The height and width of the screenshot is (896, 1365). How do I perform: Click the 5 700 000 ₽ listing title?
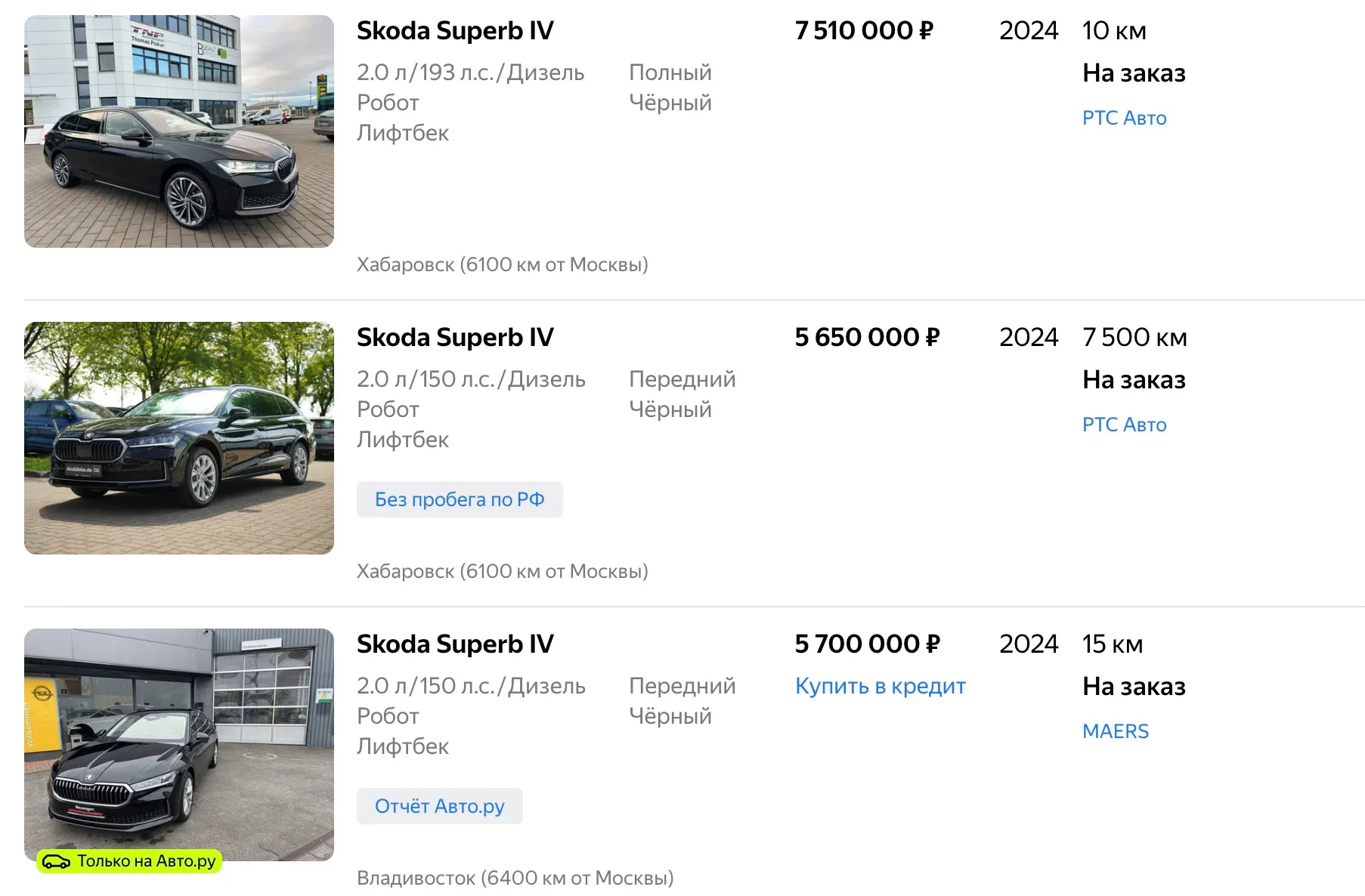(455, 644)
